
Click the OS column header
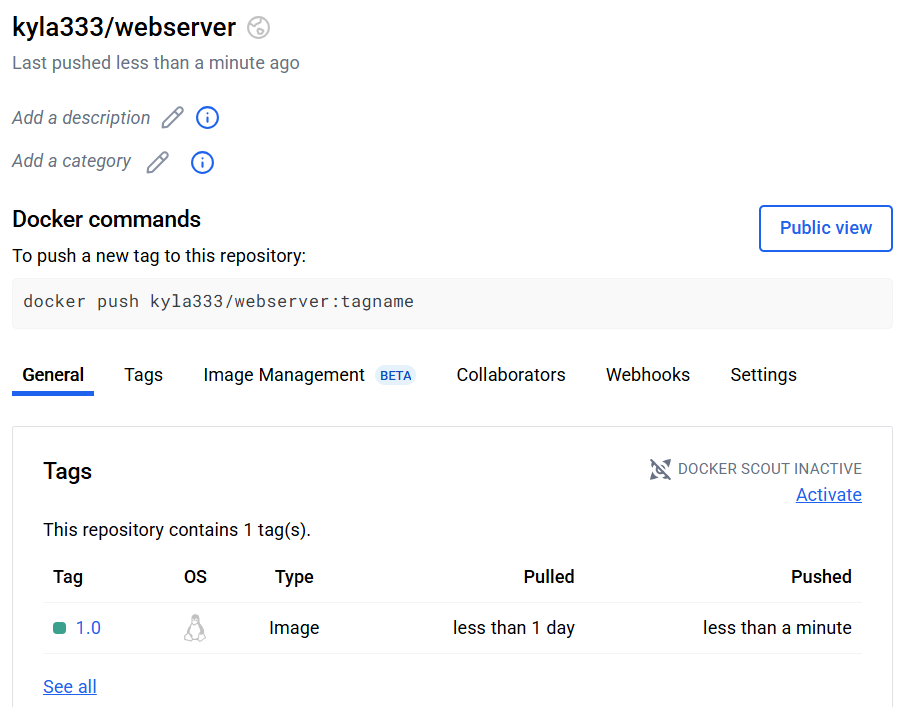click(x=195, y=576)
